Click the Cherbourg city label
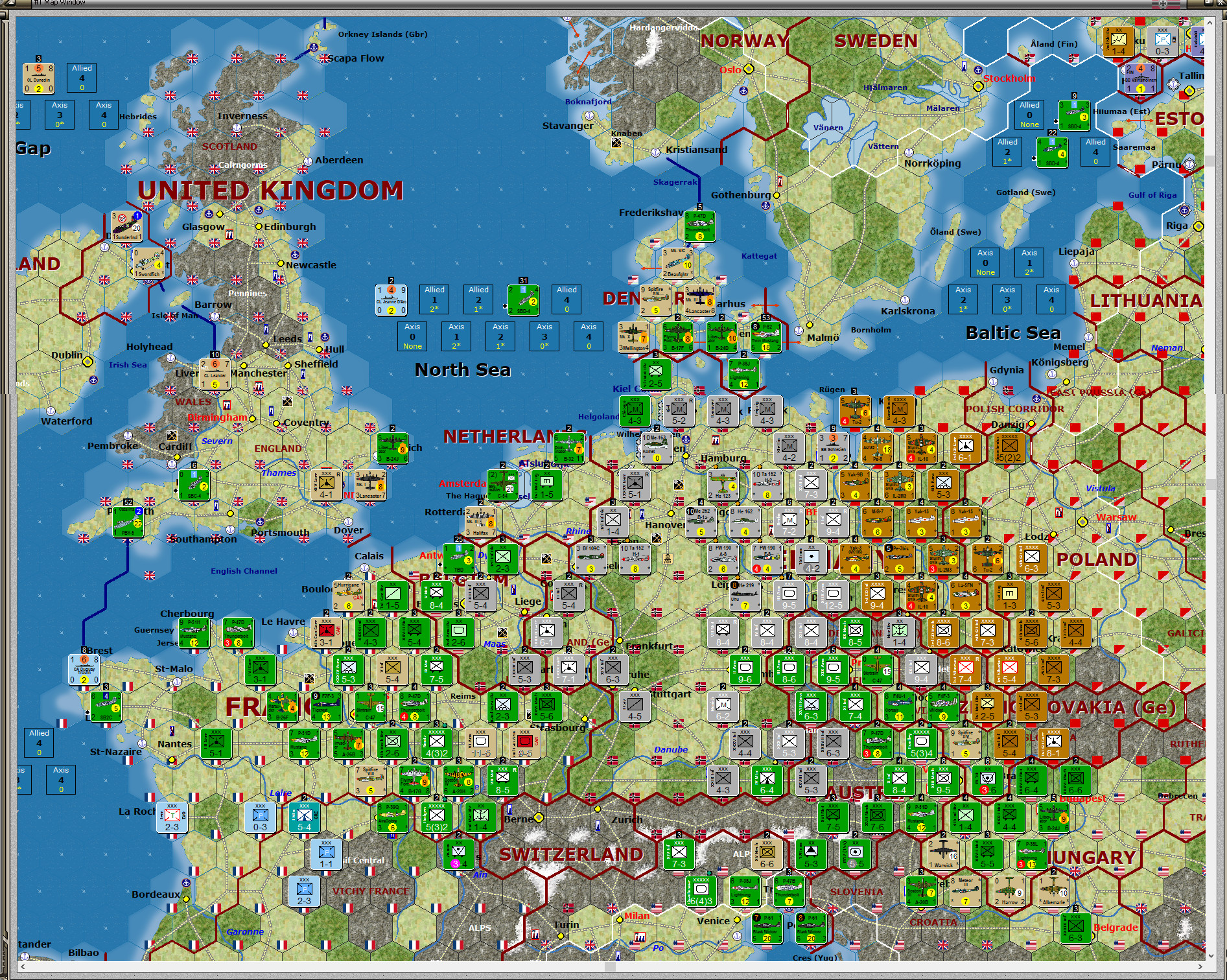The image size is (1227, 980). 187,614
